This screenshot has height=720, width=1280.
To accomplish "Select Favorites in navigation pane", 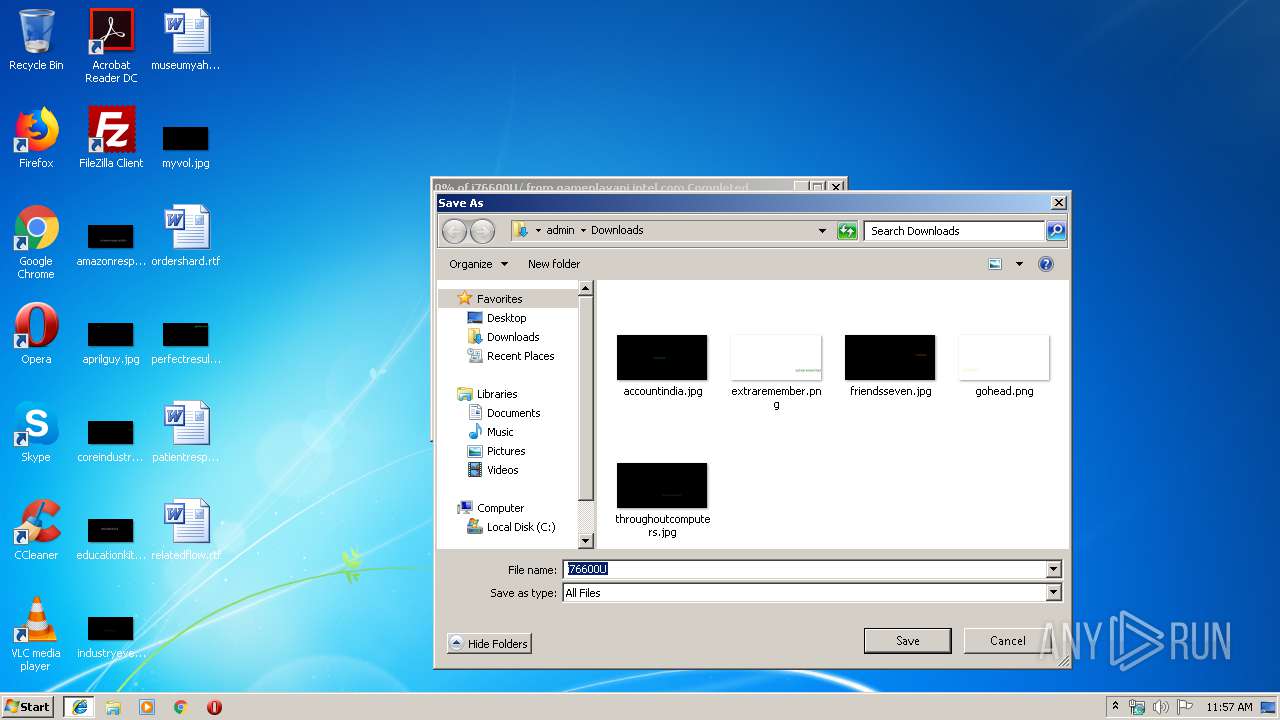I will click(x=499, y=299).
